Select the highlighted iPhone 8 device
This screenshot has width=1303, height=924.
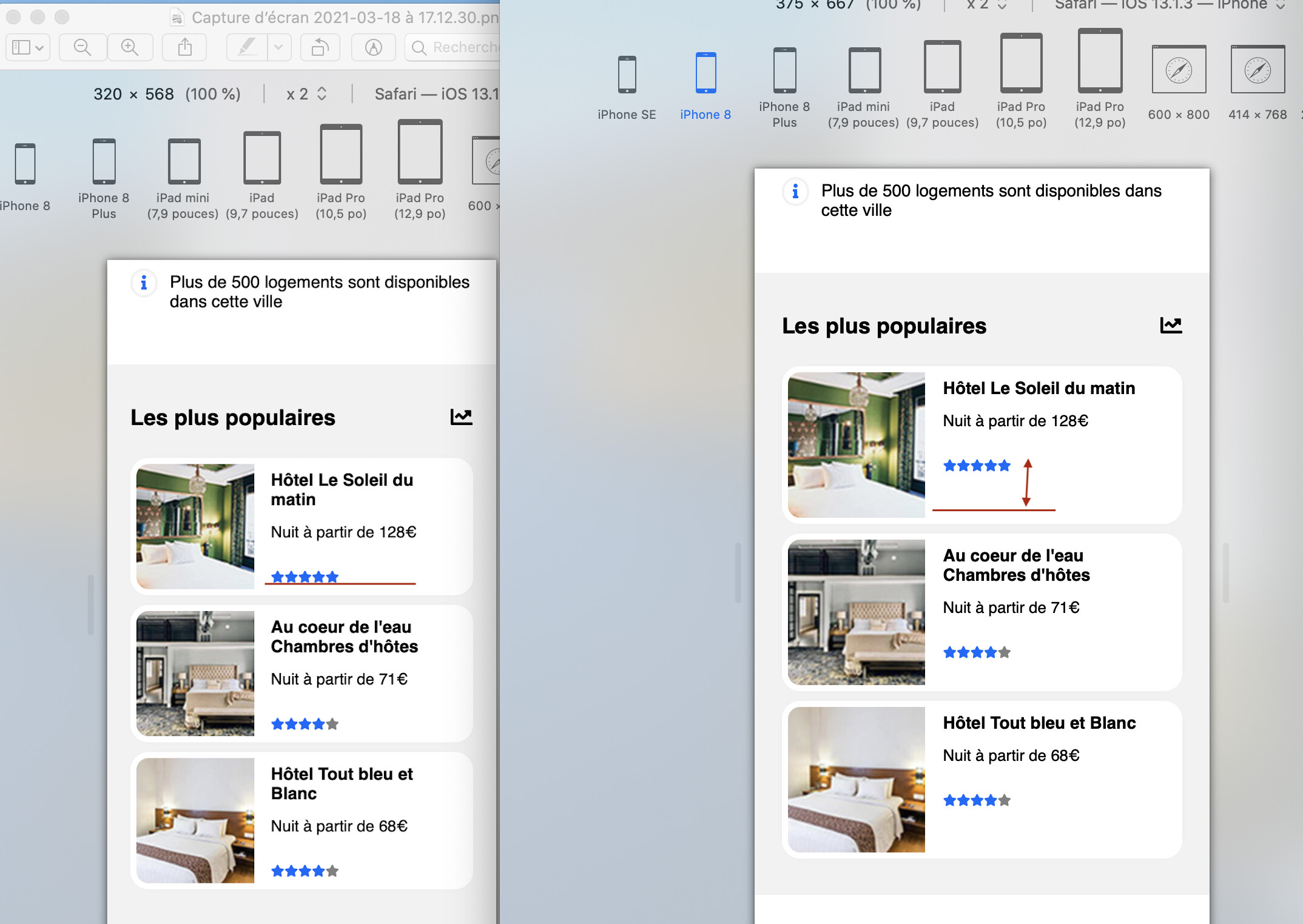click(705, 74)
